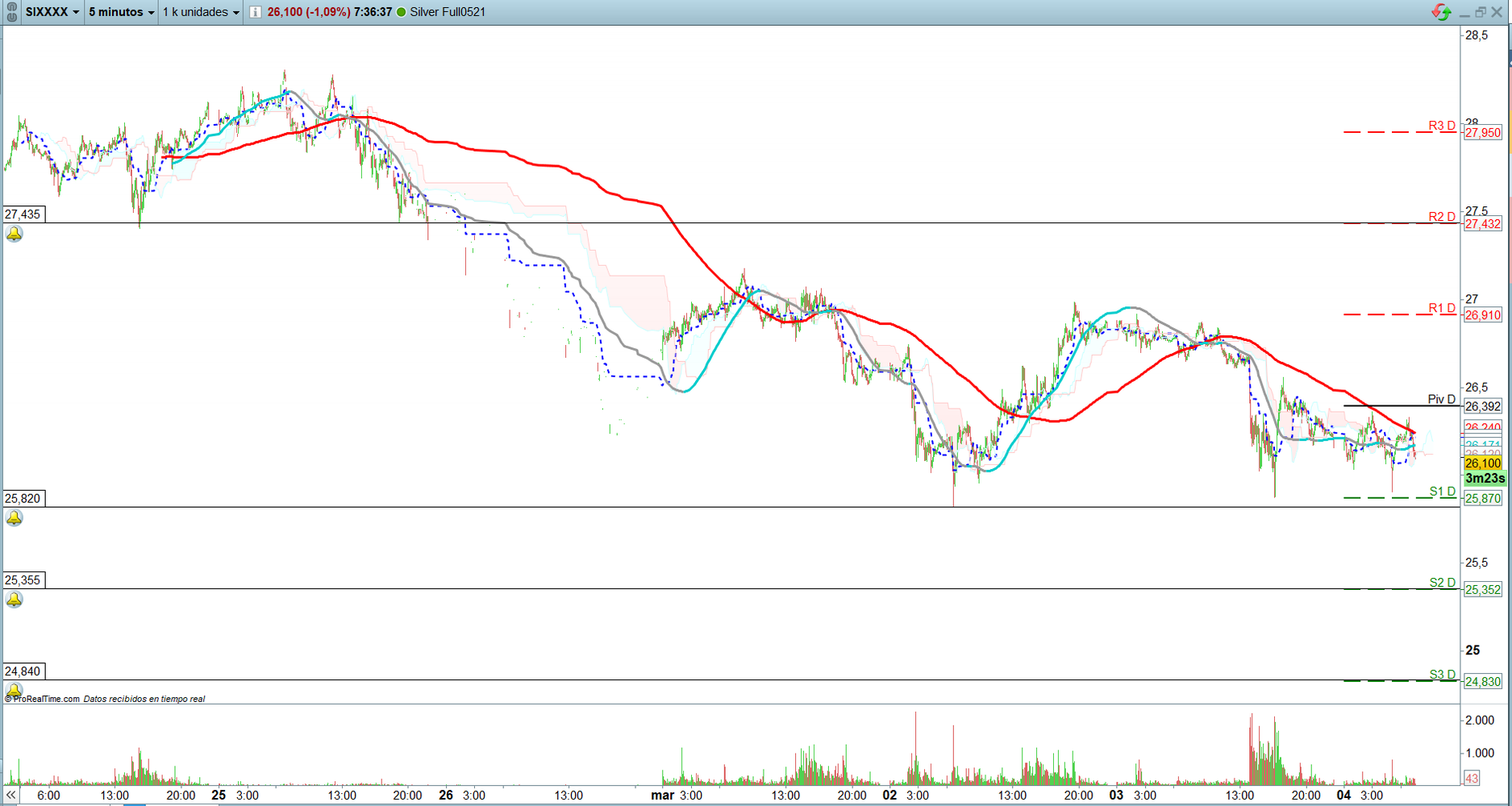1512x806 pixels.
Task: Click the R1 D pivot label
Action: [1442, 308]
